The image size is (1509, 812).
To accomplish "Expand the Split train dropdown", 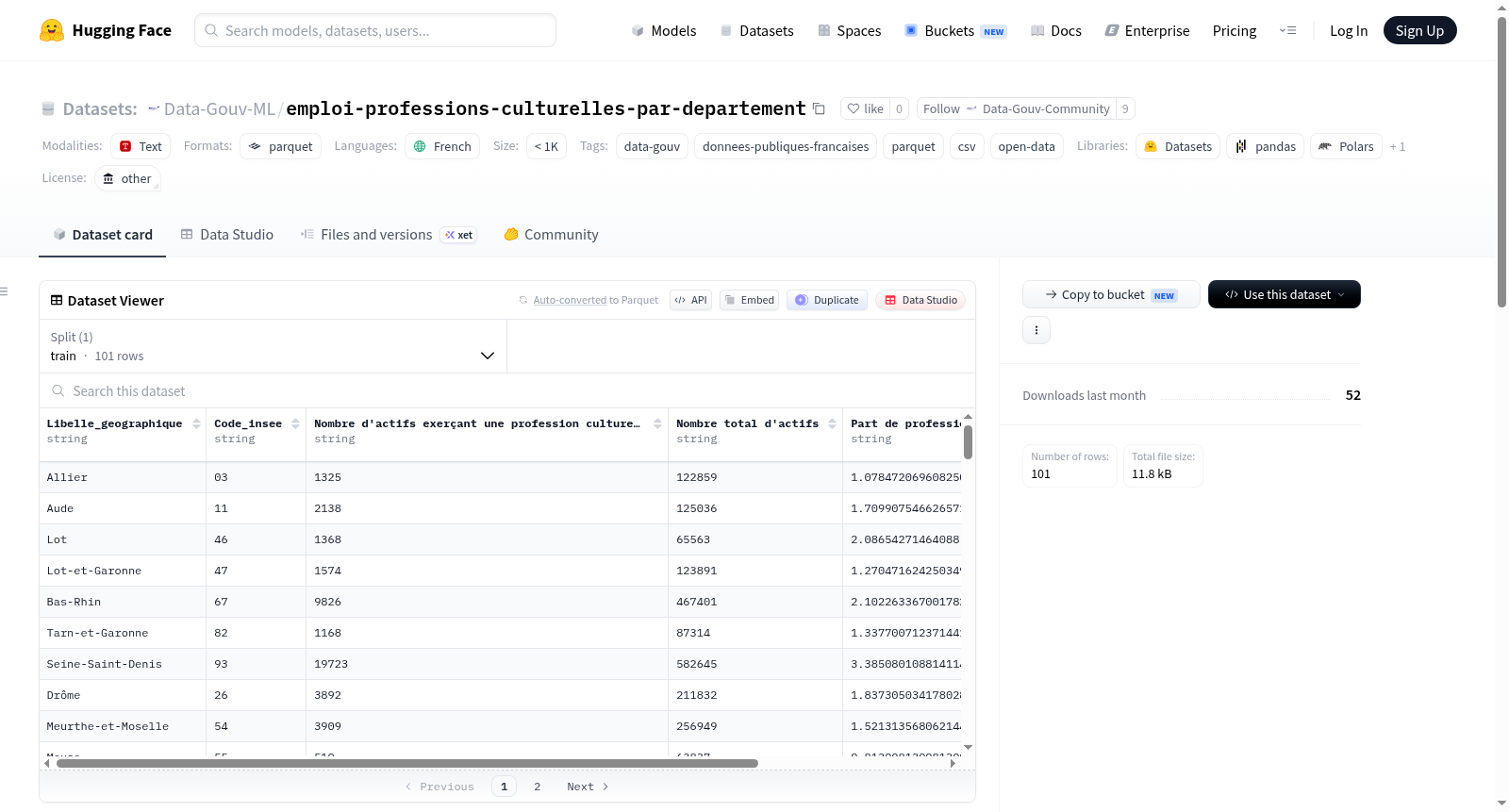I will tap(273, 346).
